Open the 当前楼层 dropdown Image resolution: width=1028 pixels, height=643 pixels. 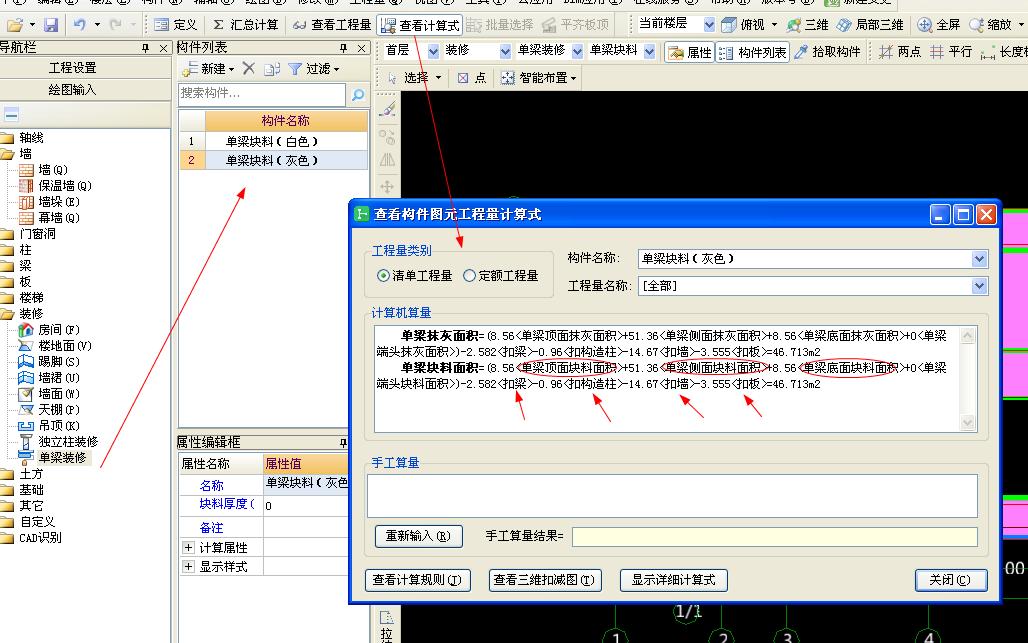tap(709, 25)
